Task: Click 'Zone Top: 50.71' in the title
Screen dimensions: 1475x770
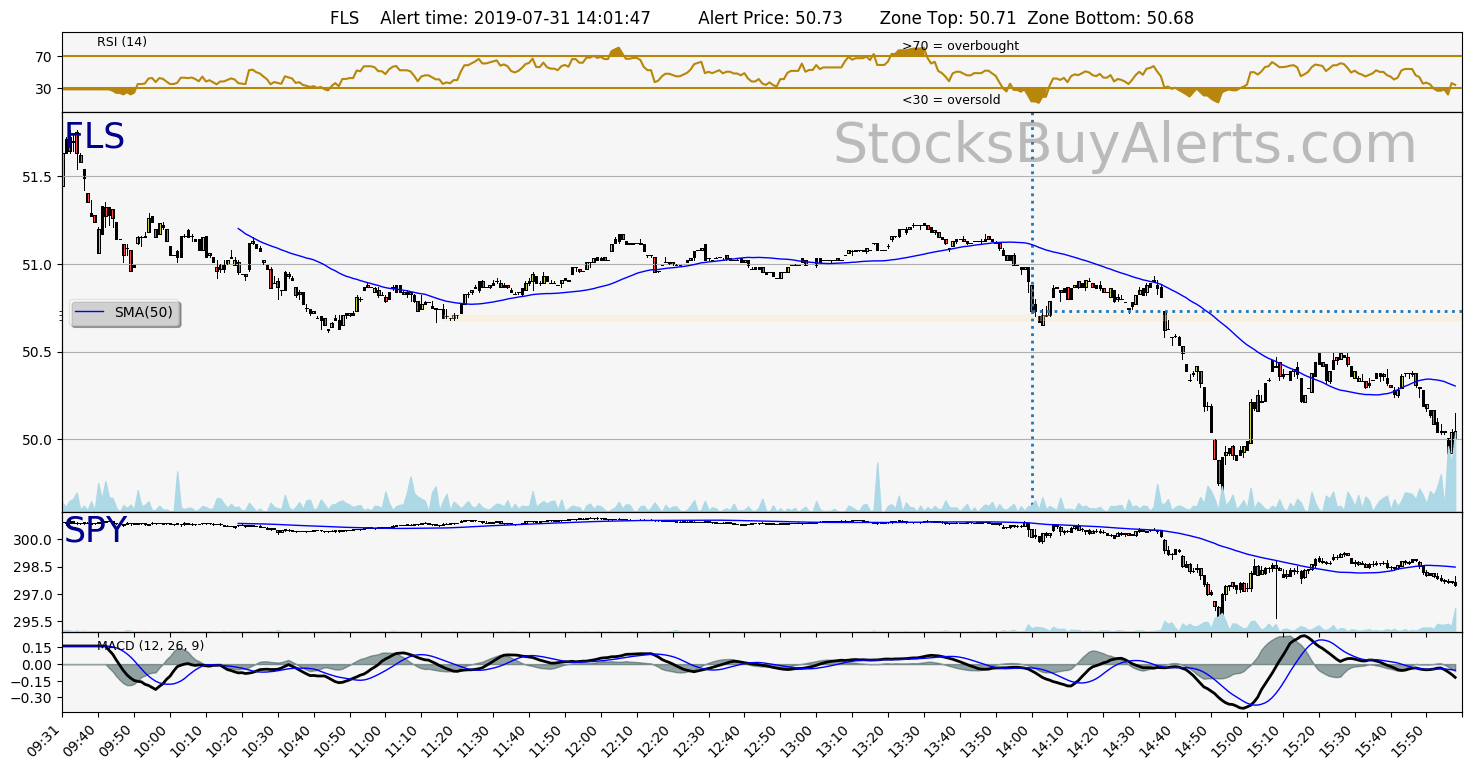Action: click(946, 18)
